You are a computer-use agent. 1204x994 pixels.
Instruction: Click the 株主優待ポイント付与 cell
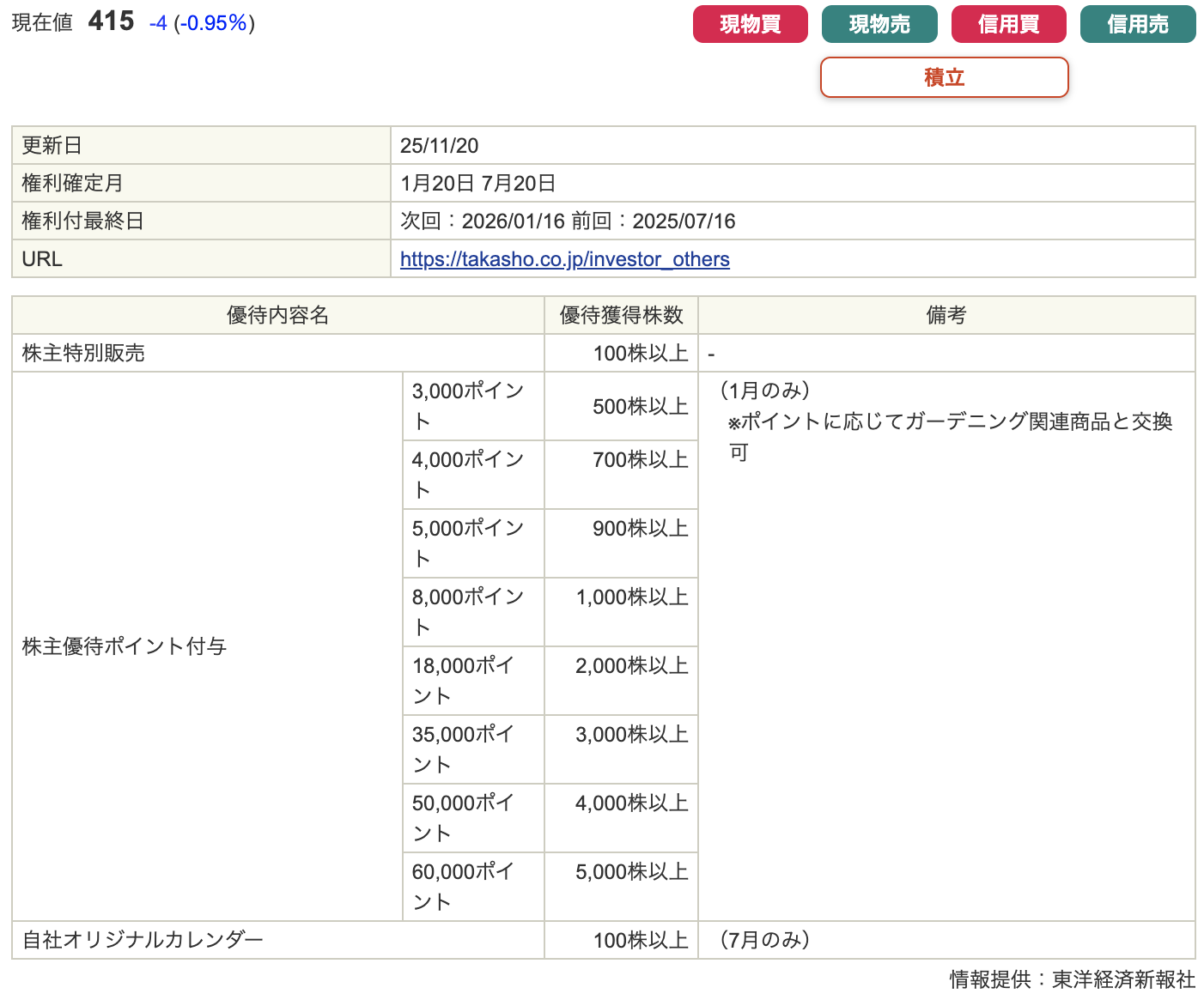[x=125, y=646]
